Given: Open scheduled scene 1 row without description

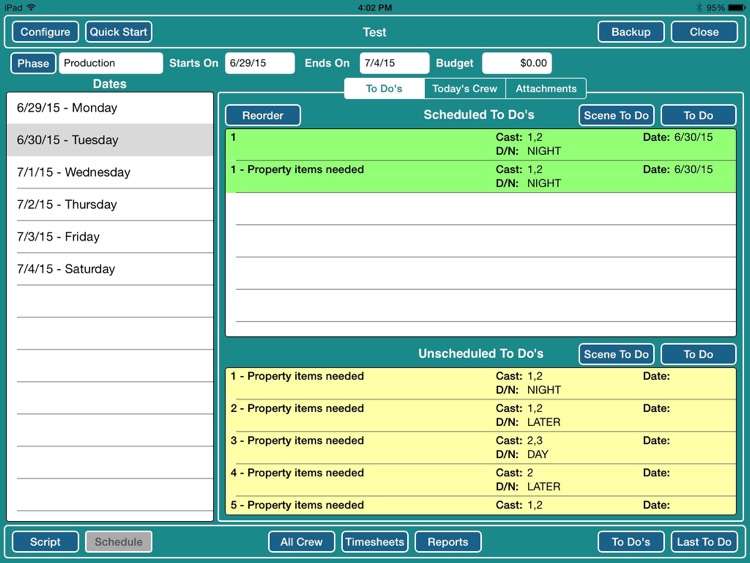Looking at the screenshot, I should point(481,144).
